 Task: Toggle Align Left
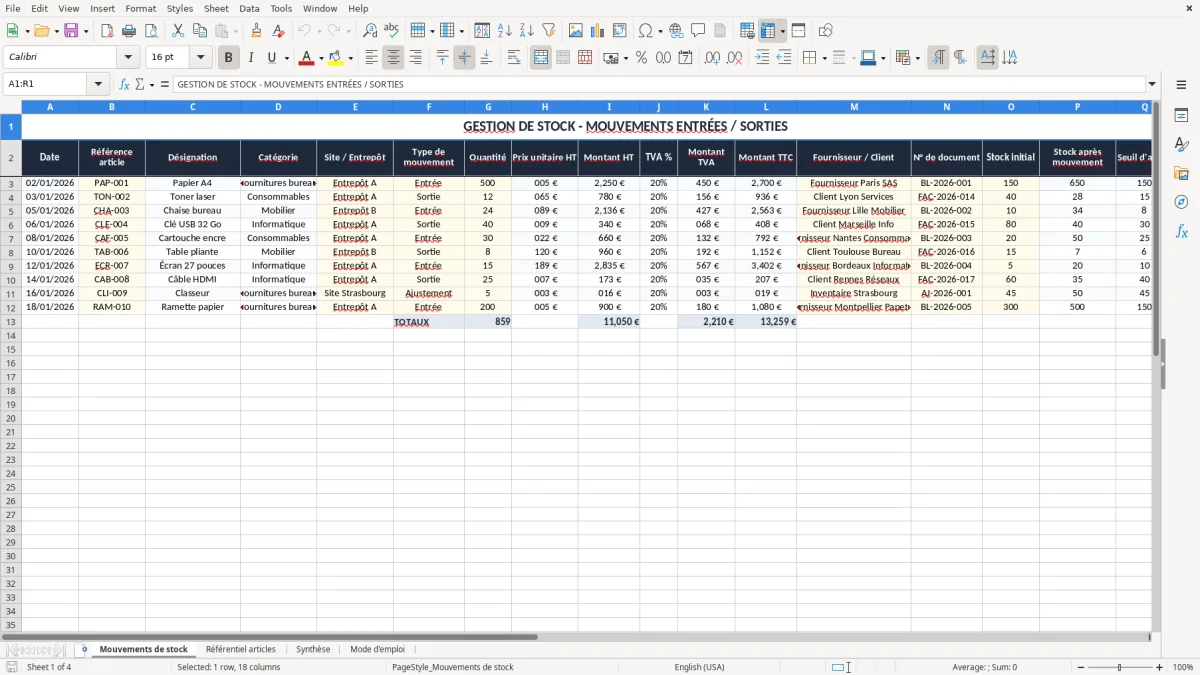372,58
